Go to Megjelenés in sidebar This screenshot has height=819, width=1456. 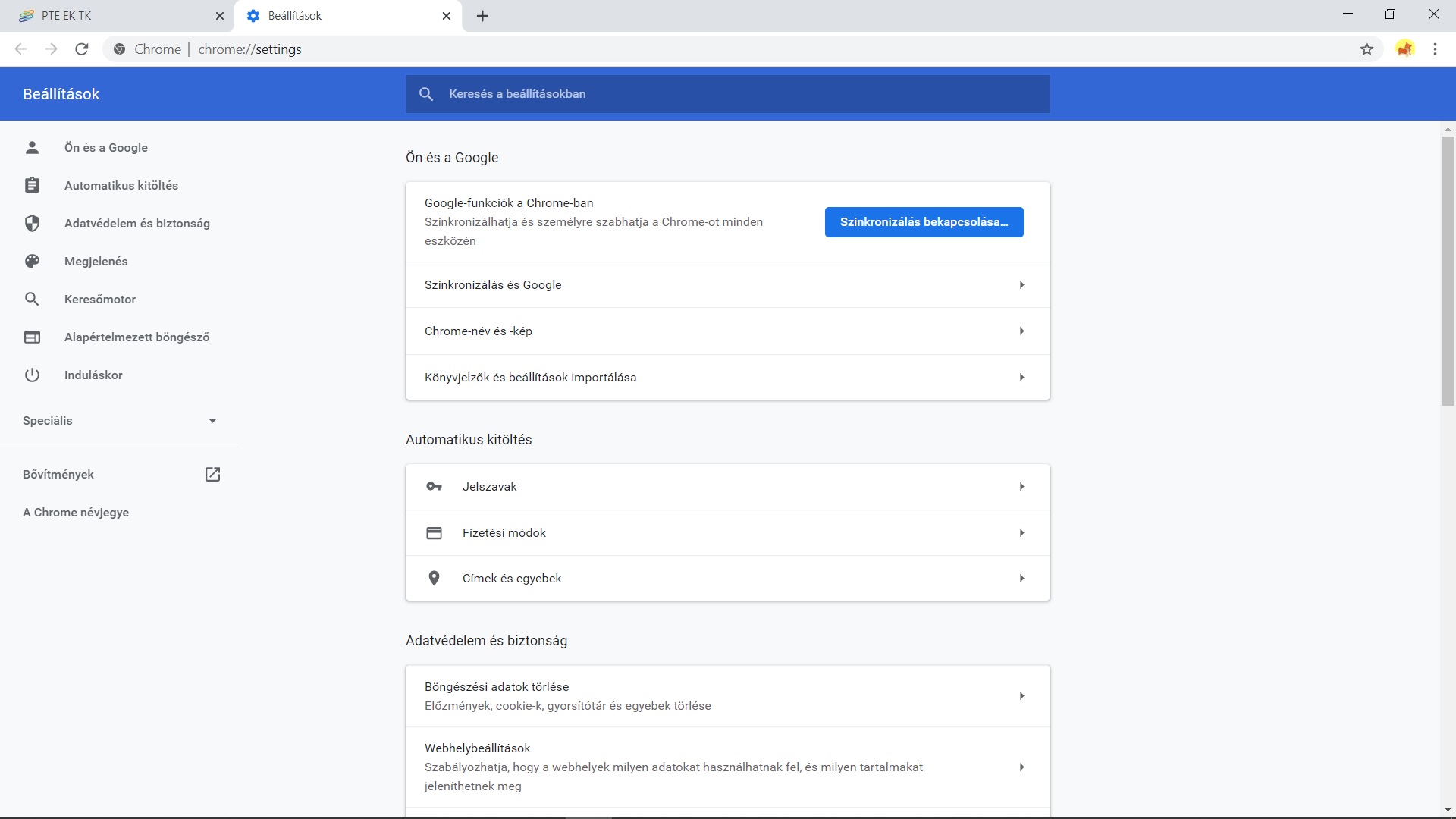click(x=96, y=262)
